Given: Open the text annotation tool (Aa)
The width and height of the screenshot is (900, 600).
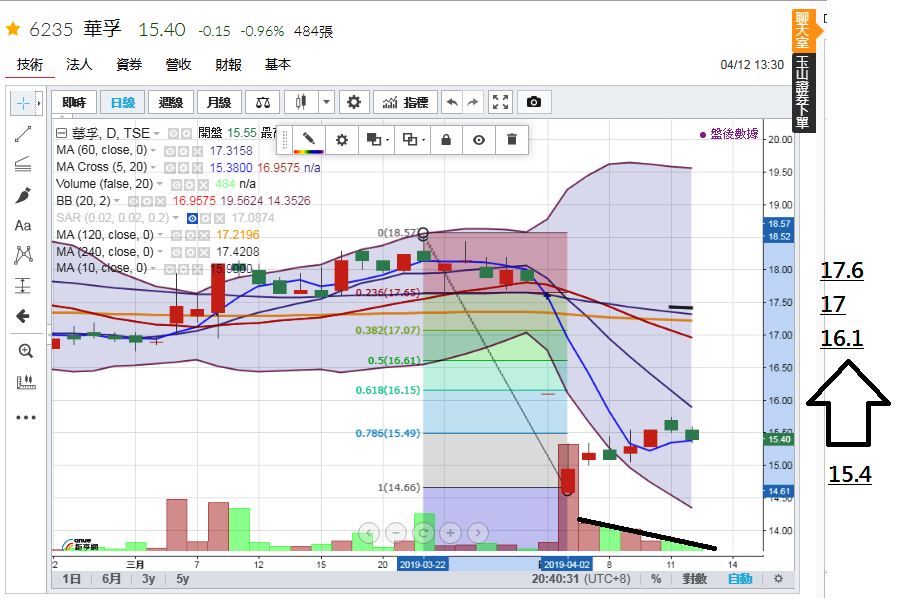Looking at the screenshot, I should pyautogui.click(x=23, y=226).
